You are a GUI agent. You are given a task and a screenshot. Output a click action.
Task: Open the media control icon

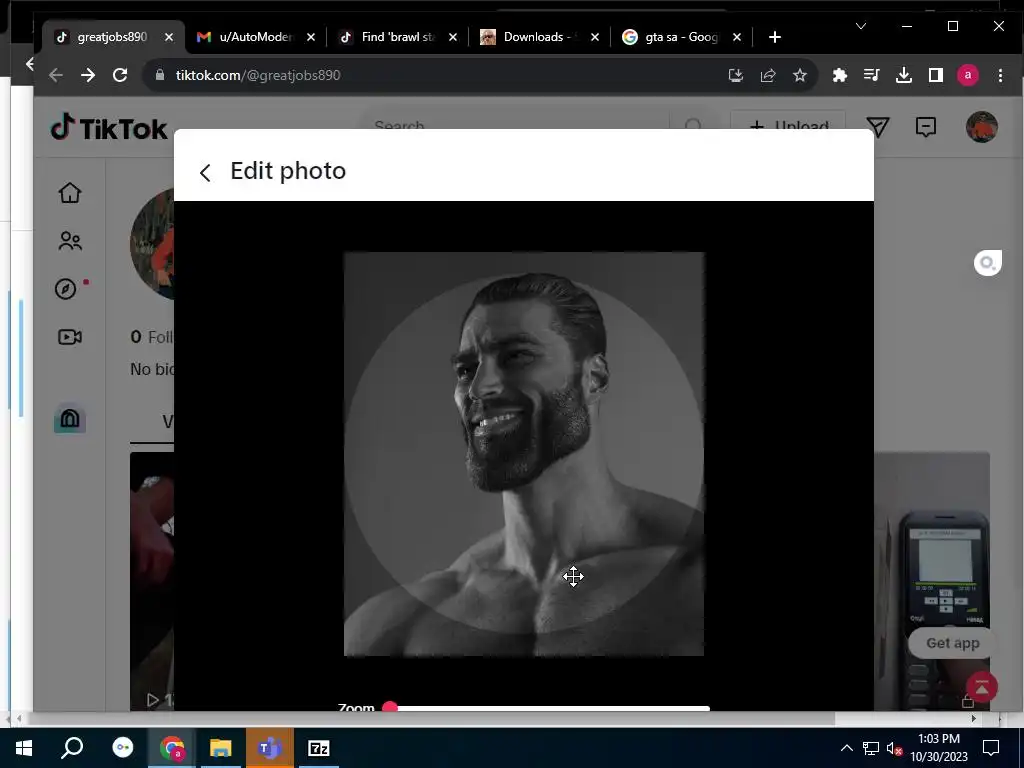pyautogui.click(x=872, y=75)
